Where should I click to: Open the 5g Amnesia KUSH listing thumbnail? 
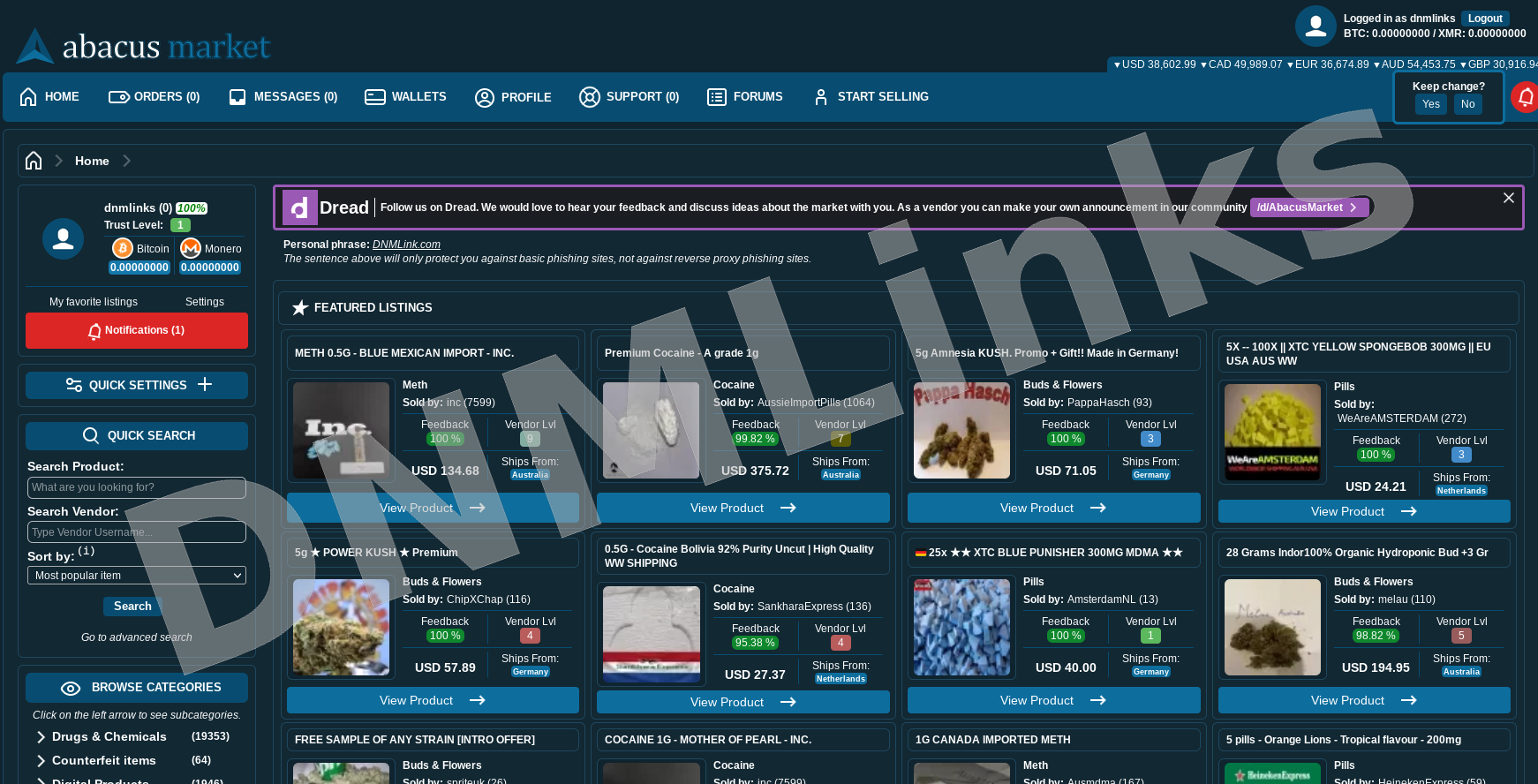961,430
